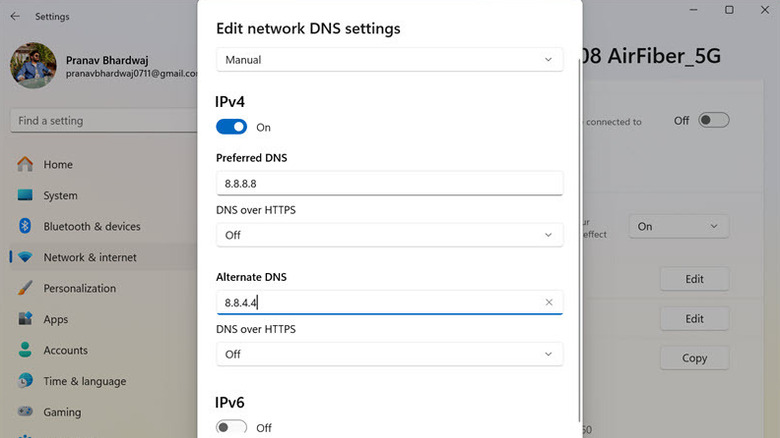Click the System monitor icon
The width and height of the screenshot is (780, 438).
(25, 196)
